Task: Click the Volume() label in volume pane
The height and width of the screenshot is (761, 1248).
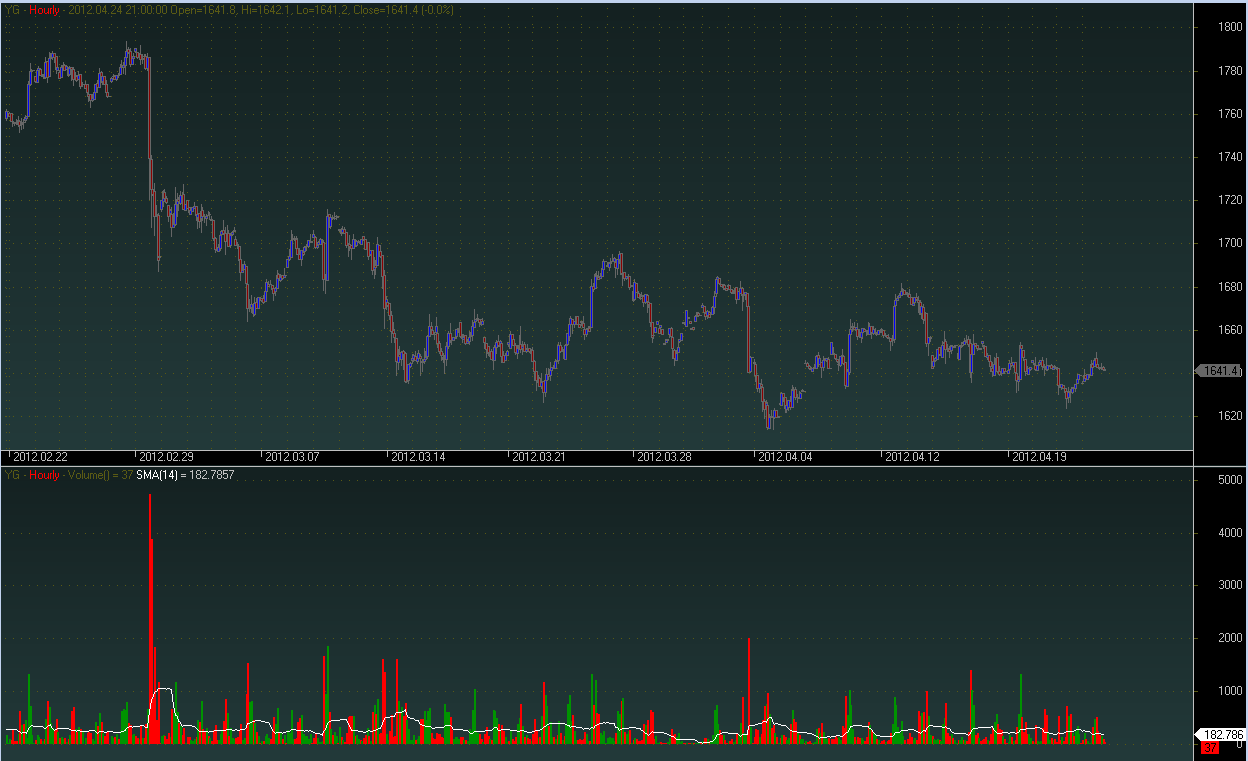Action: (x=88, y=475)
